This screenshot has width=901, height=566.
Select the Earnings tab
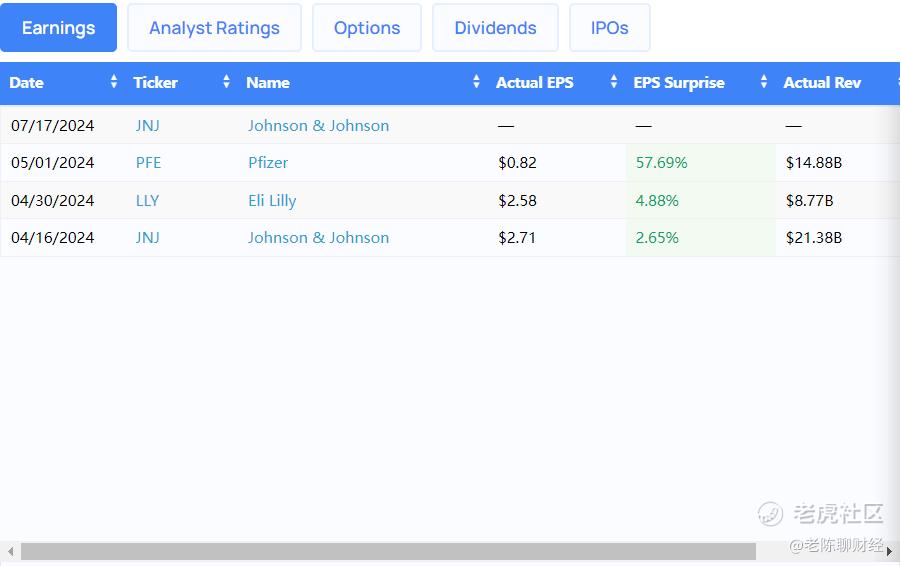[x=58, y=28]
